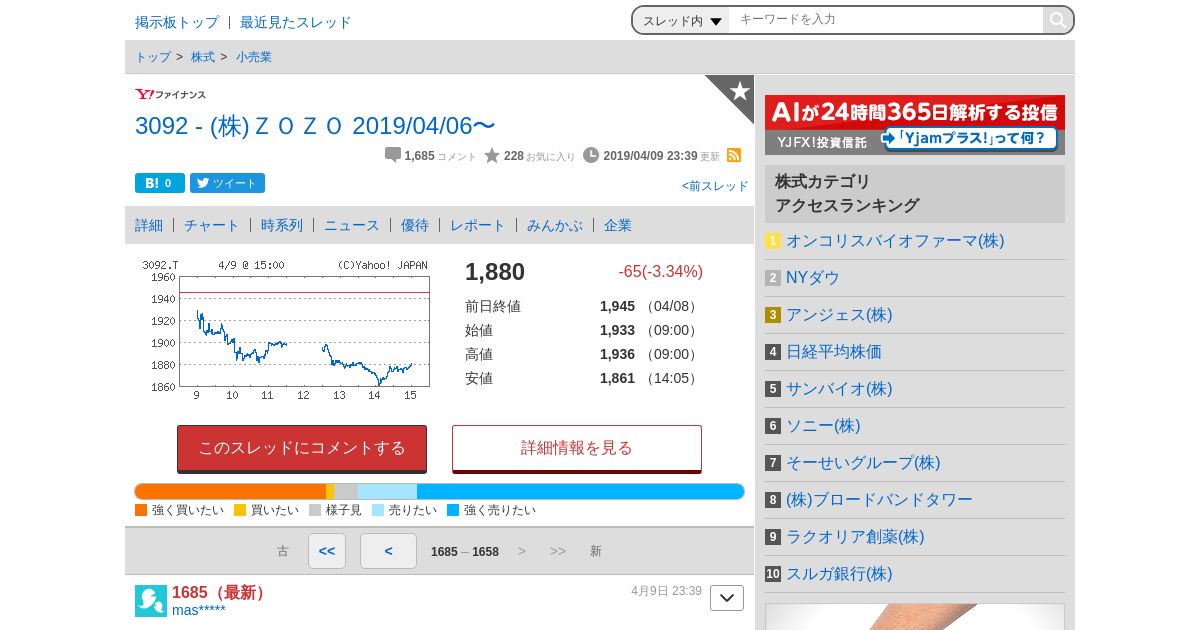Go to <前スレッド link

pos(715,186)
